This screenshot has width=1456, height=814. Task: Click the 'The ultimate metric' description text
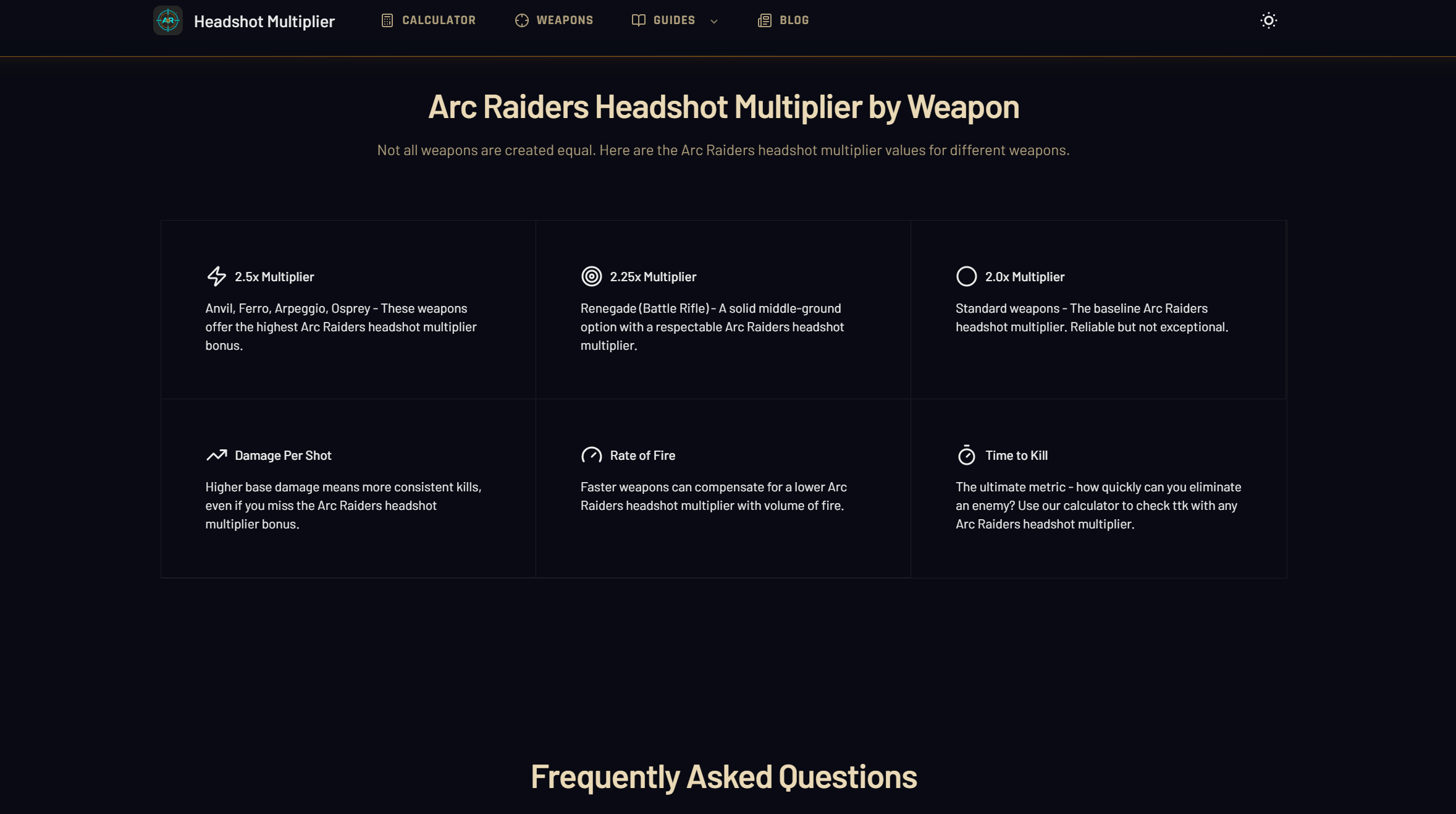(1098, 506)
